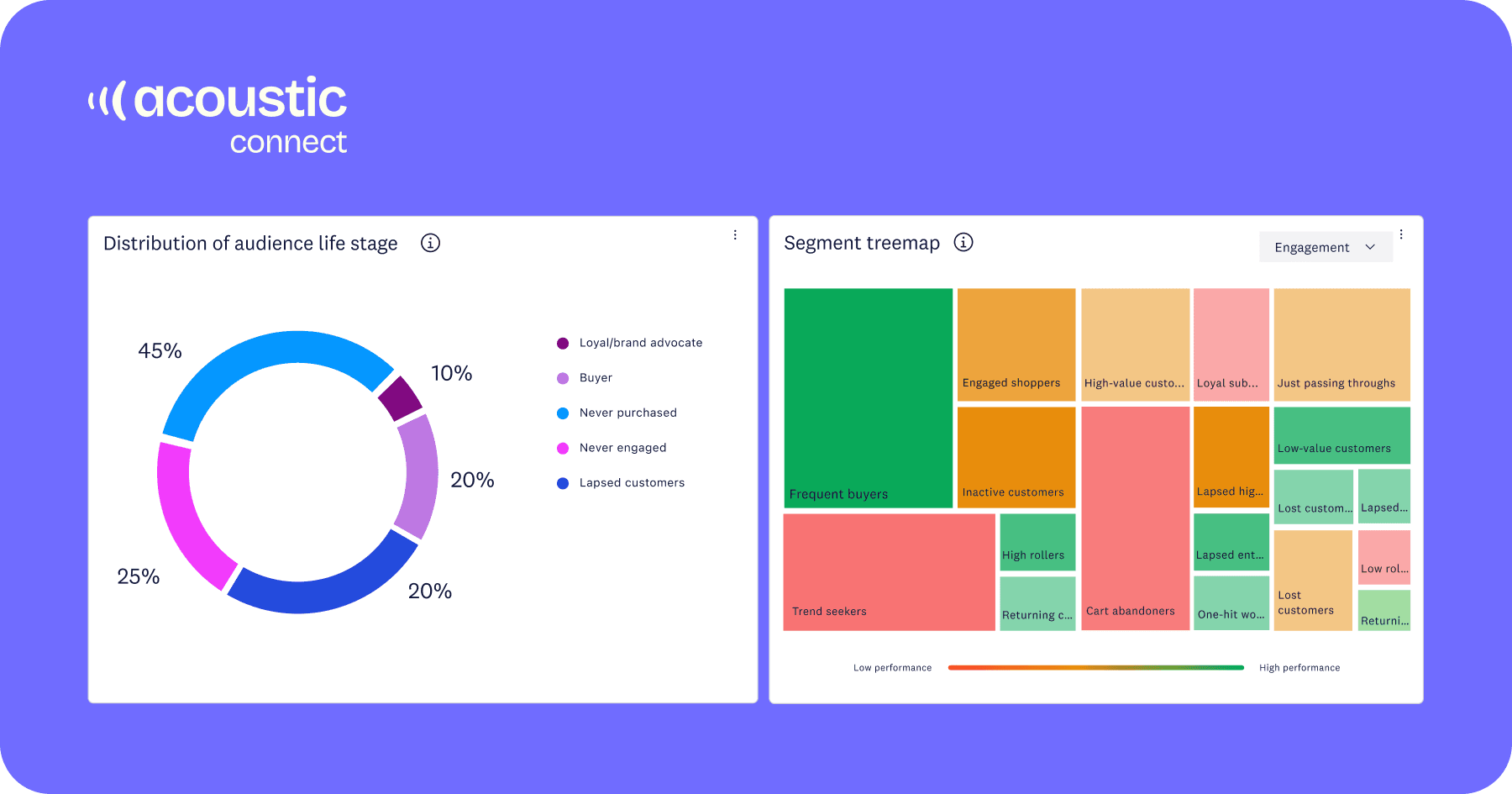Click the Never engaged legend color dot
The width and height of the screenshot is (1512, 794).
(562, 447)
